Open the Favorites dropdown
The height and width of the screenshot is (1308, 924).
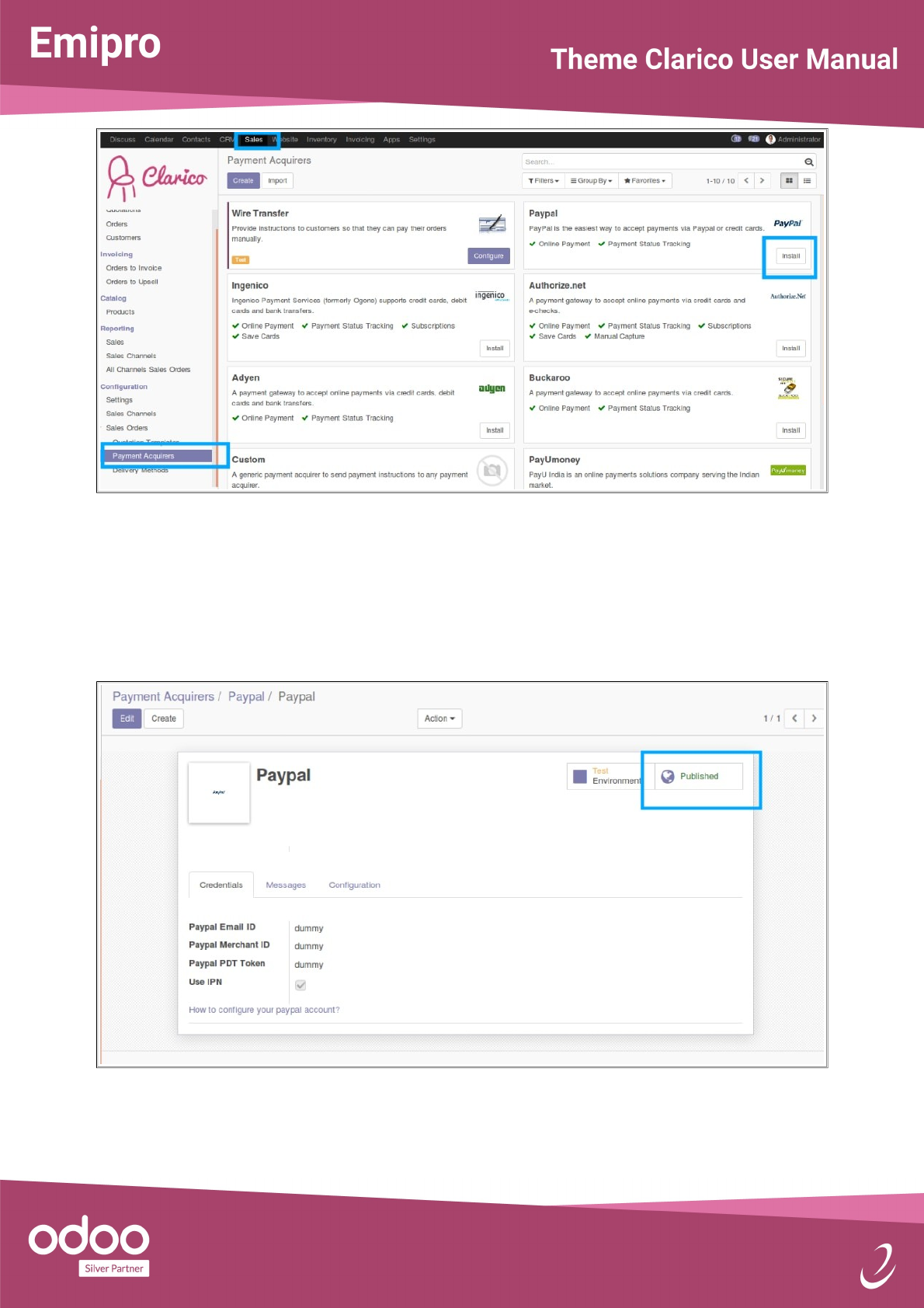tap(645, 181)
